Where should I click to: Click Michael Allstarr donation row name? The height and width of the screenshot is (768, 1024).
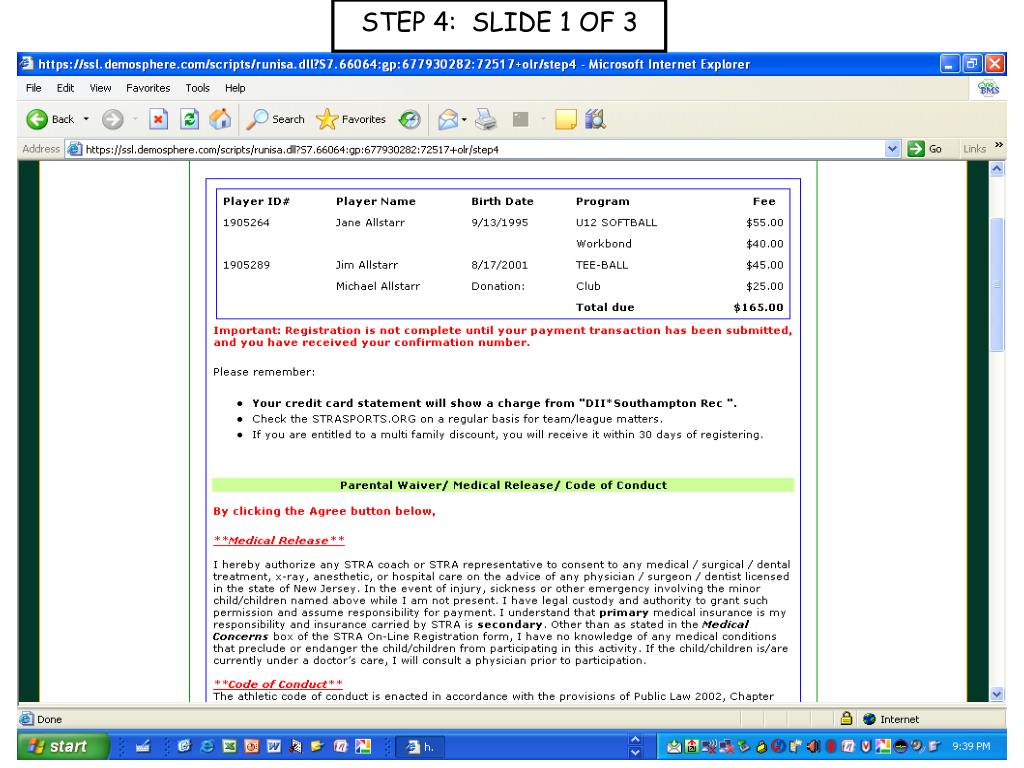tap(377, 286)
